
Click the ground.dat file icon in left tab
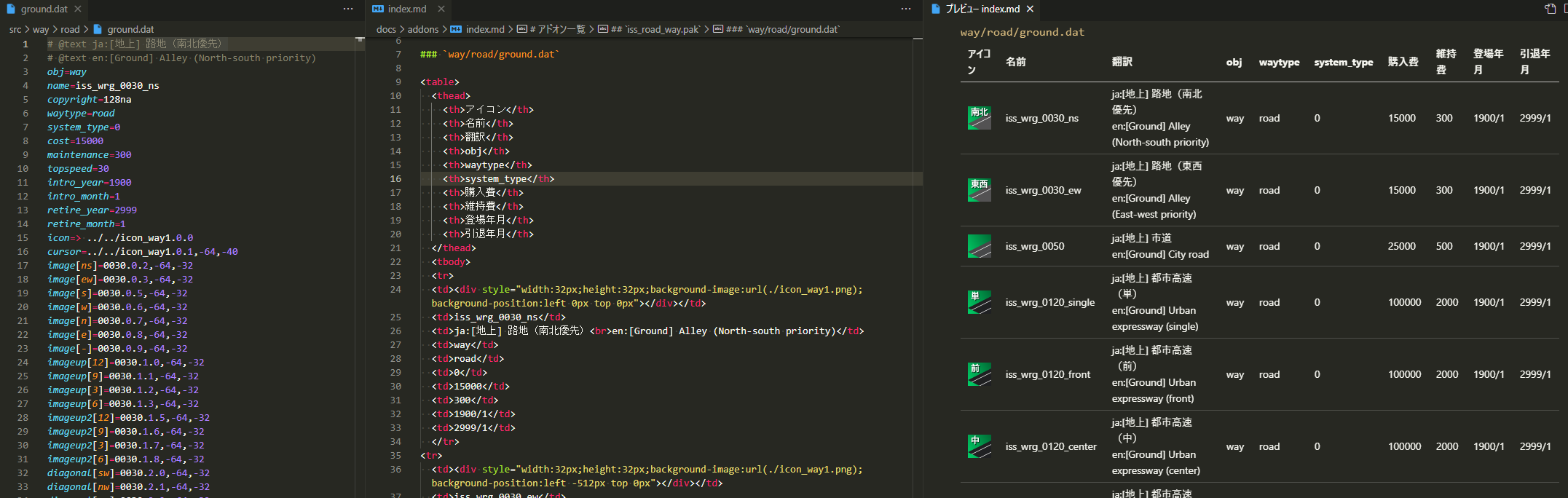11,9
